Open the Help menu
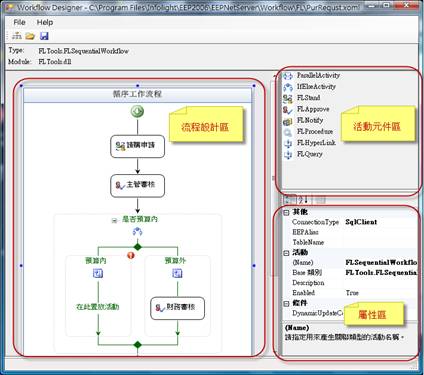 click(x=45, y=22)
